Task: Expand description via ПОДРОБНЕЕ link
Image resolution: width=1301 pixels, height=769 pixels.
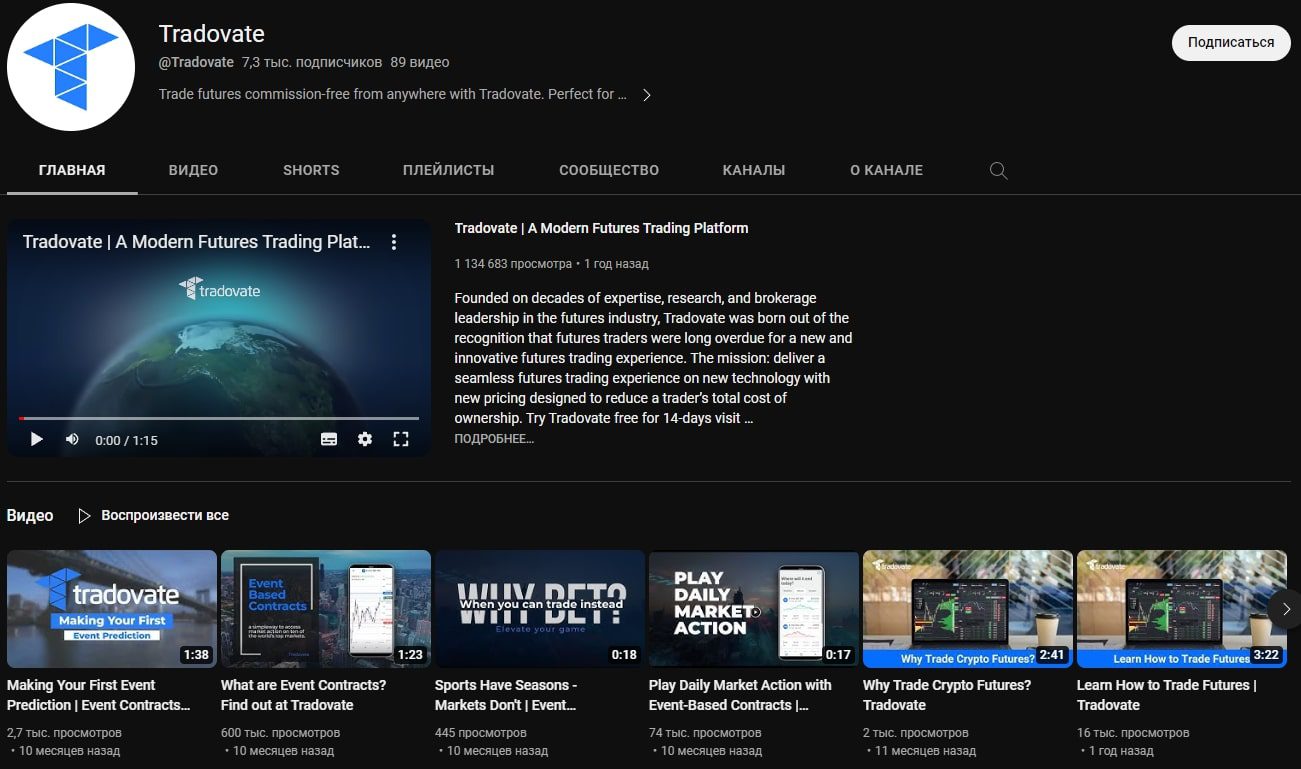Action: 494,439
